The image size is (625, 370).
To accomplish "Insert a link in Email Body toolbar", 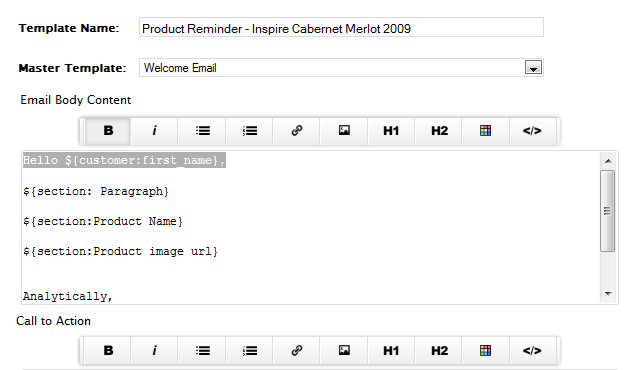I will coord(297,131).
